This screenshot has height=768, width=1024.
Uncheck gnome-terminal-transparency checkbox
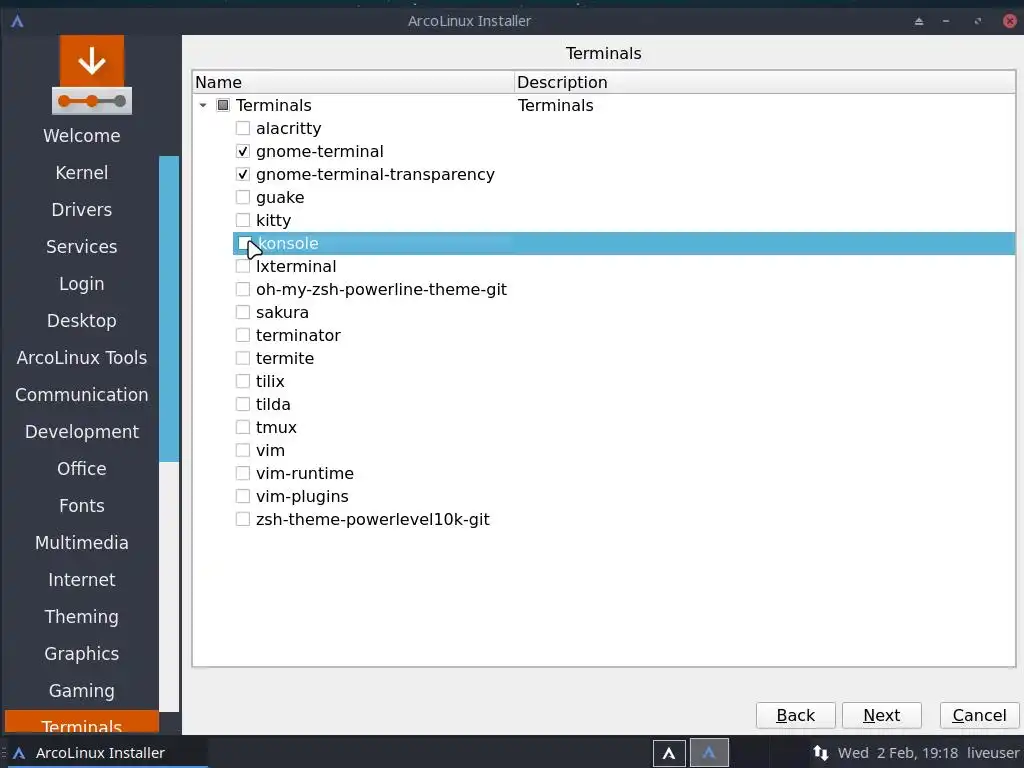pyautogui.click(x=243, y=174)
